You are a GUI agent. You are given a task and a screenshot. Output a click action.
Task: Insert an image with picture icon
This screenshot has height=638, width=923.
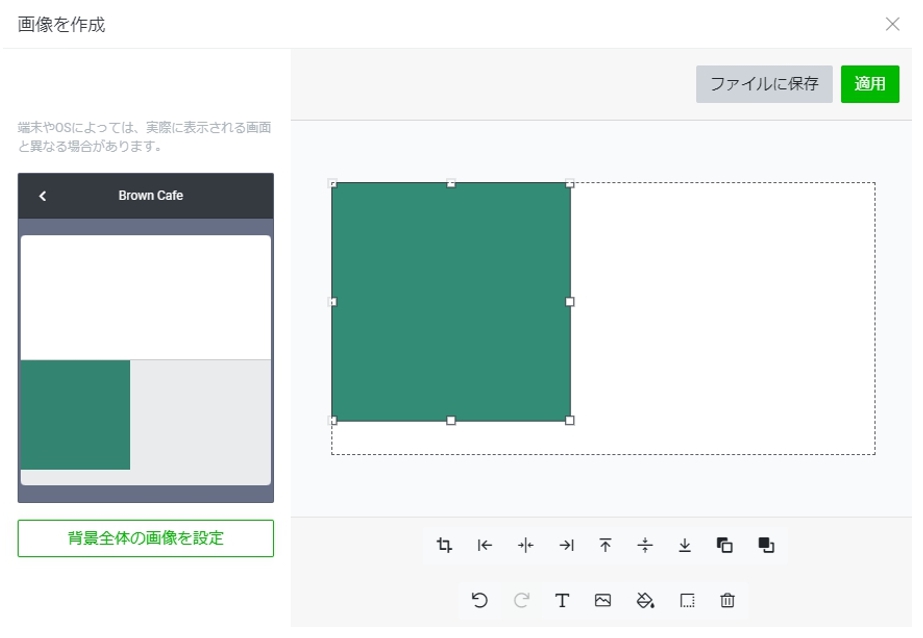603,600
